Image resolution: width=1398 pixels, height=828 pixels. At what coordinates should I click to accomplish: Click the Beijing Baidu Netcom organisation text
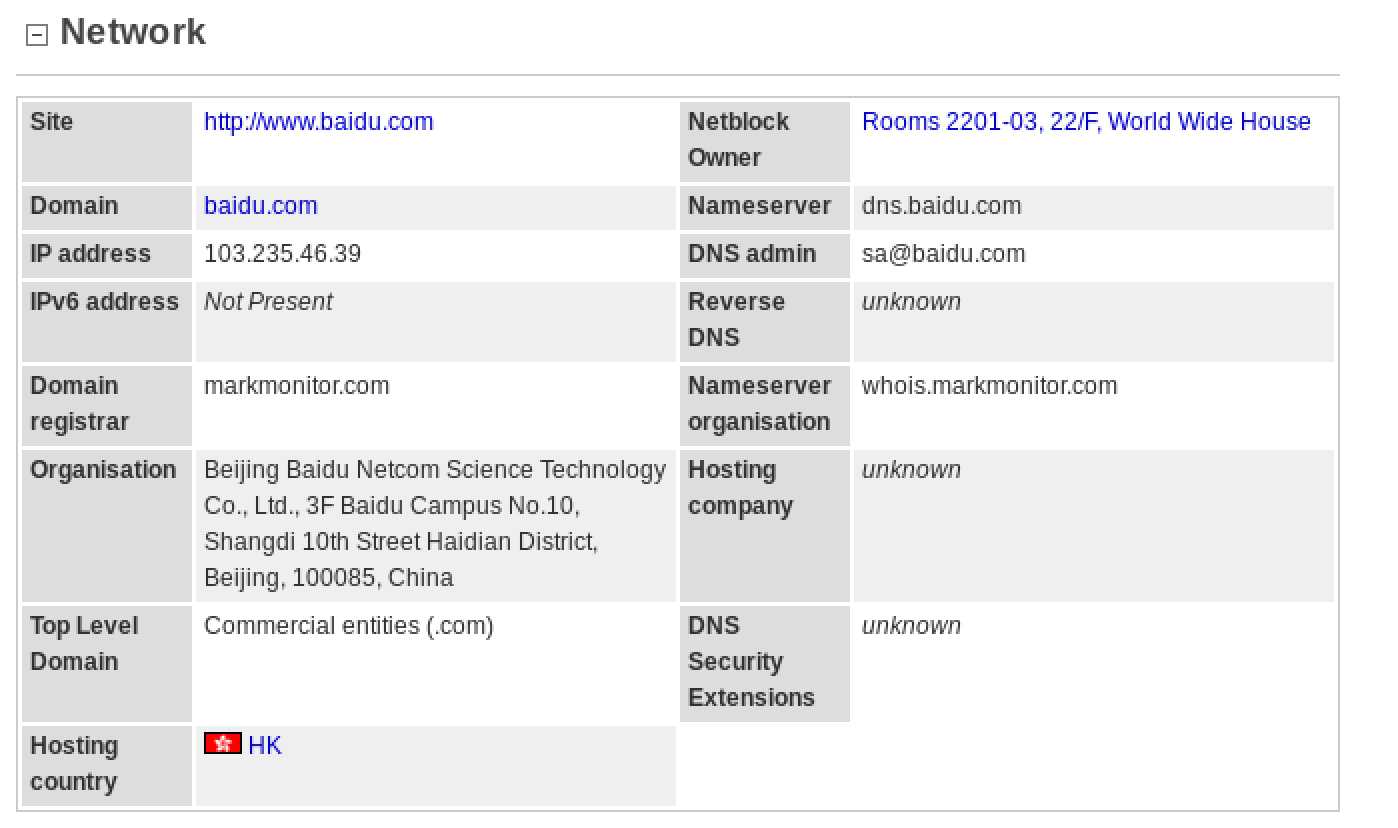[x=435, y=524]
